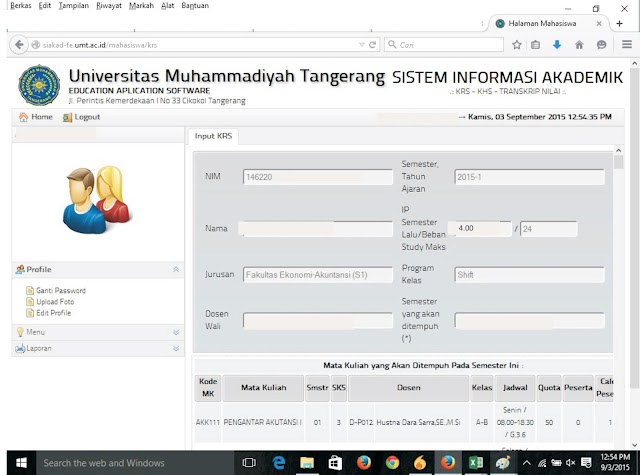Open the address bar history dropdown
Viewport: 640px width, 475px height.
pos(362,44)
